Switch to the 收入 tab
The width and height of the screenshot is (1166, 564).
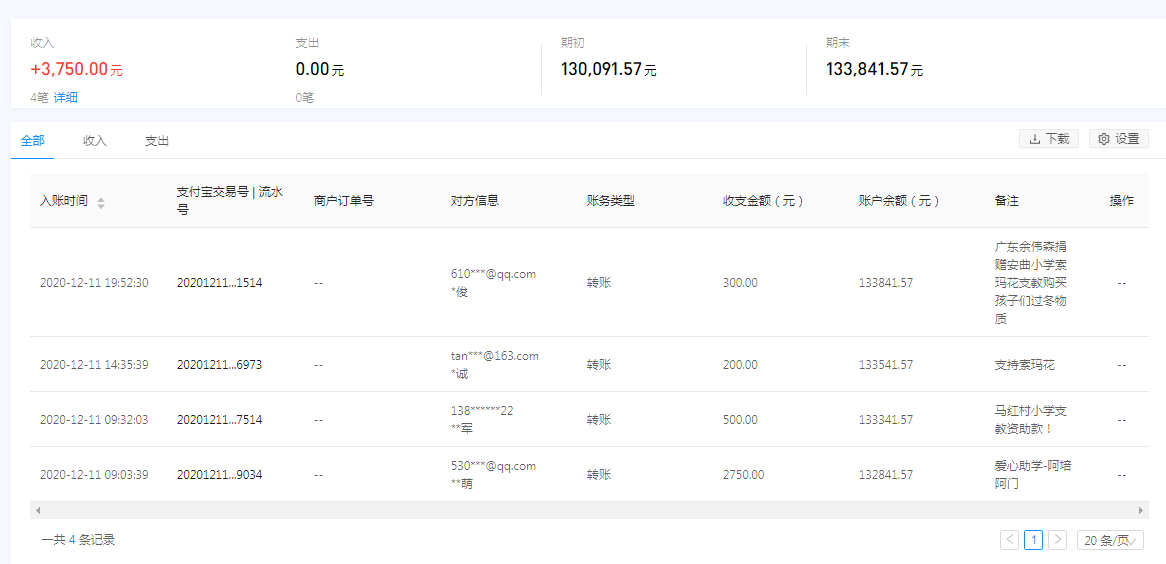(95, 141)
